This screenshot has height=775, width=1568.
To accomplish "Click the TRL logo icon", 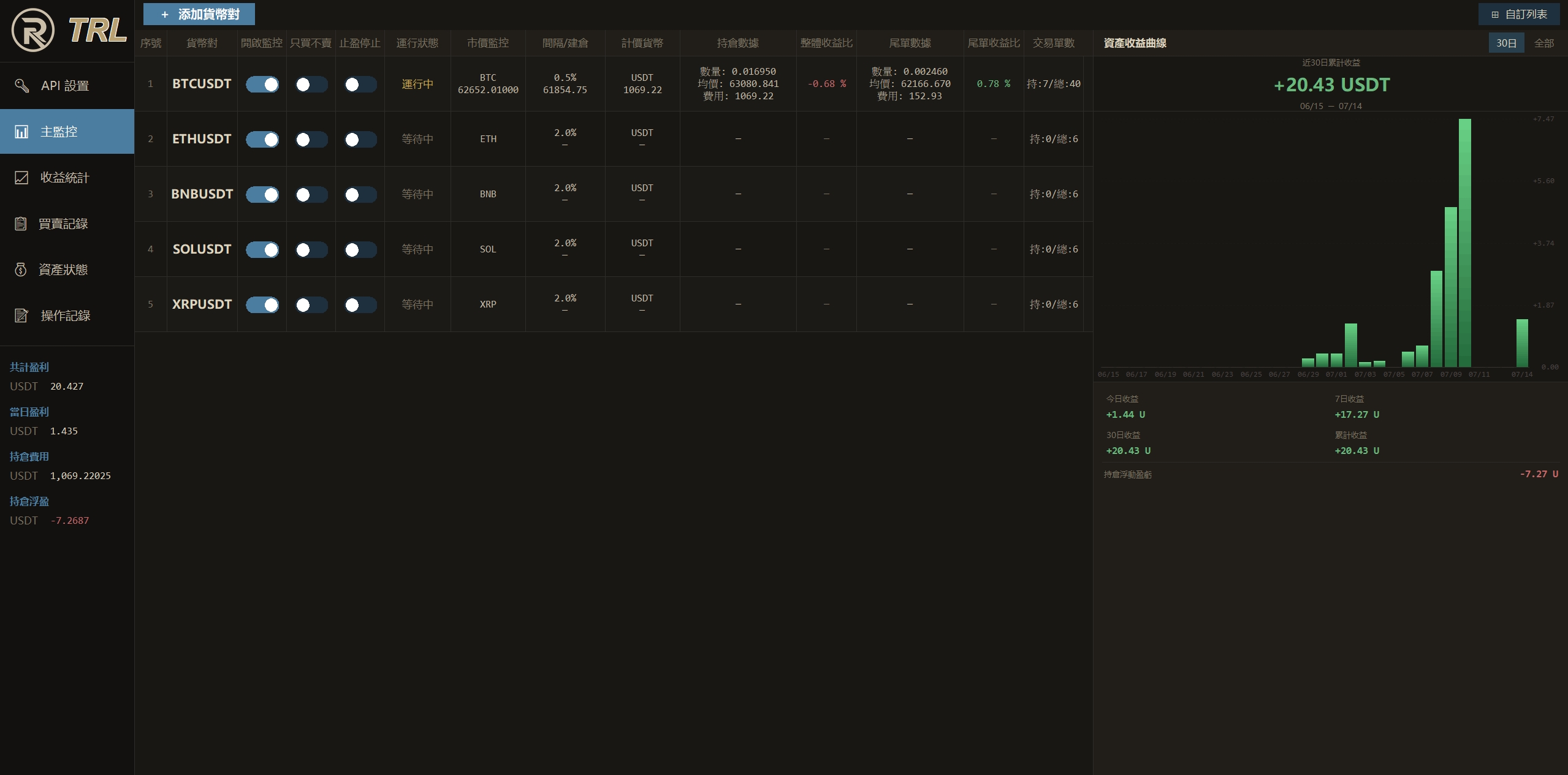I will point(33,30).
